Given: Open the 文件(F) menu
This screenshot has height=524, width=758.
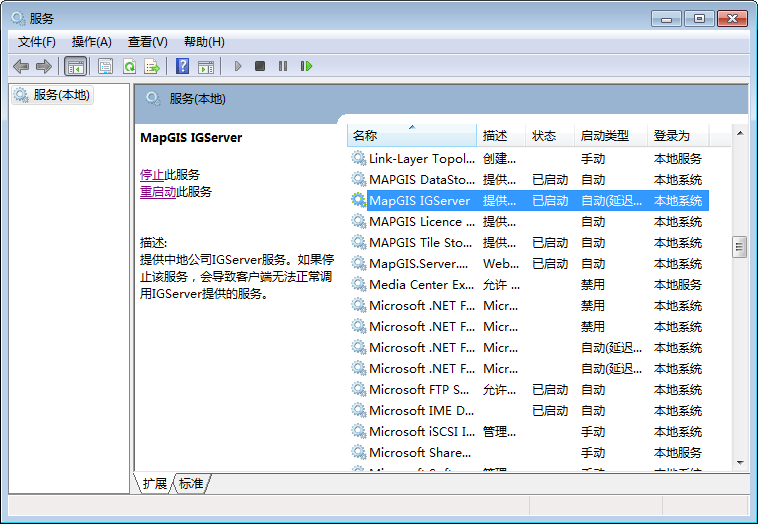Looking at the screenshot, I should pos(37,42).
